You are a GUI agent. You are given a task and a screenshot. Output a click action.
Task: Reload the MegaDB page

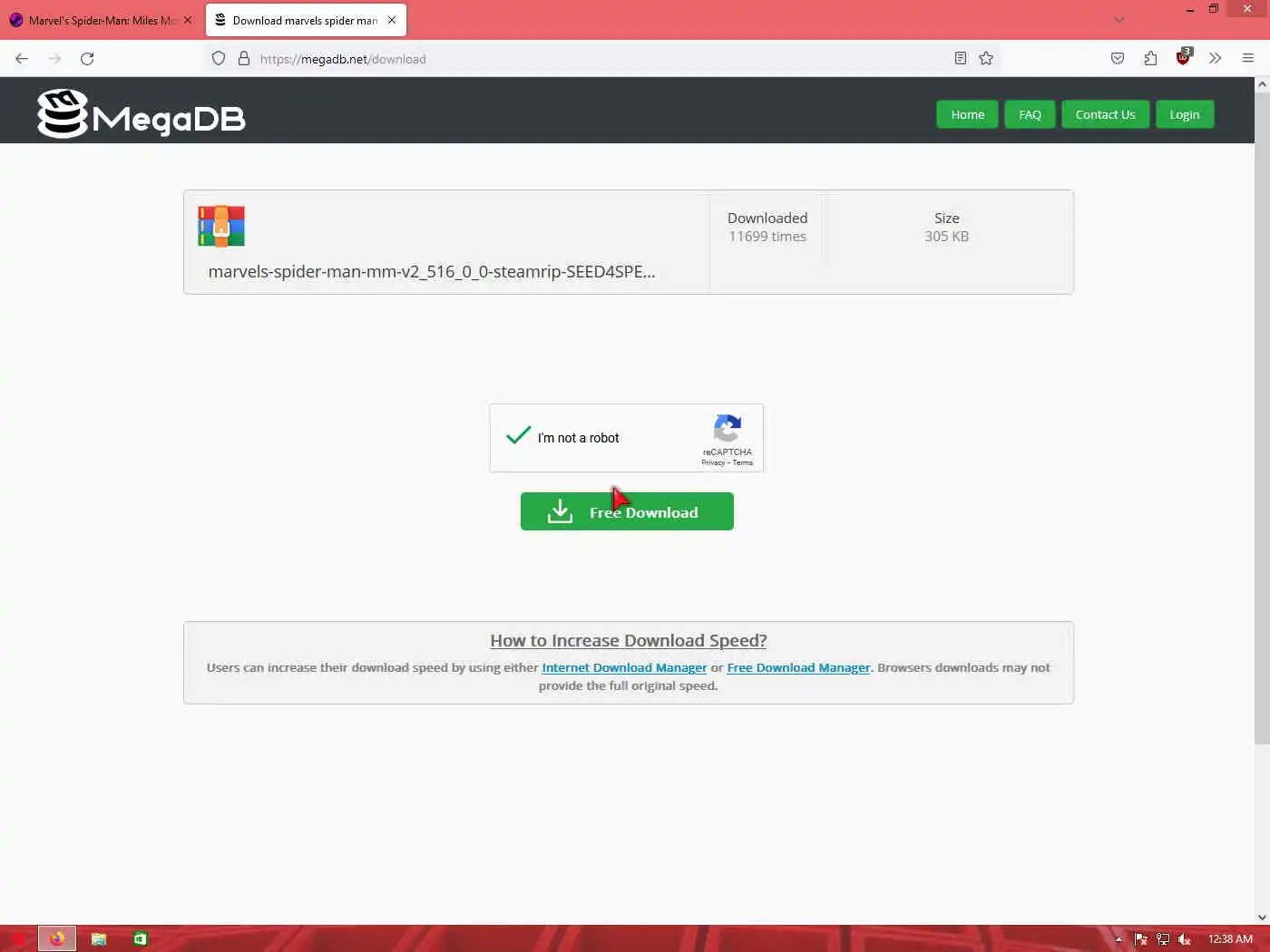click(x=87, y=59)
